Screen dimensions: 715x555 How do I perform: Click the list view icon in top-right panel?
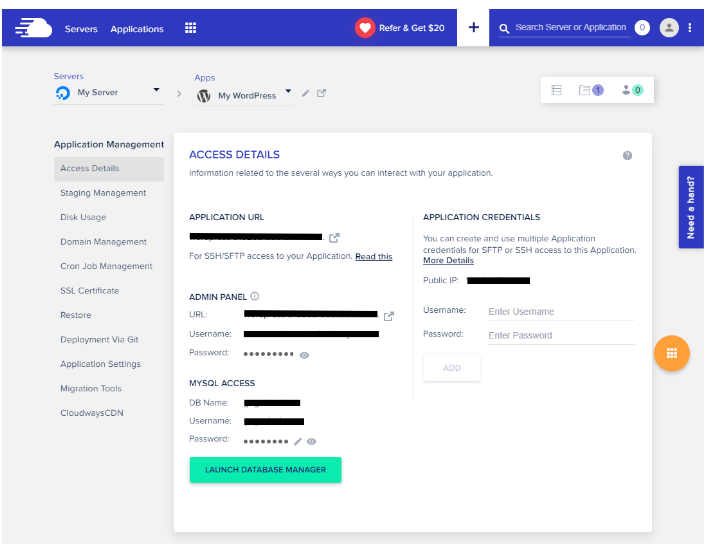(556, 90)
